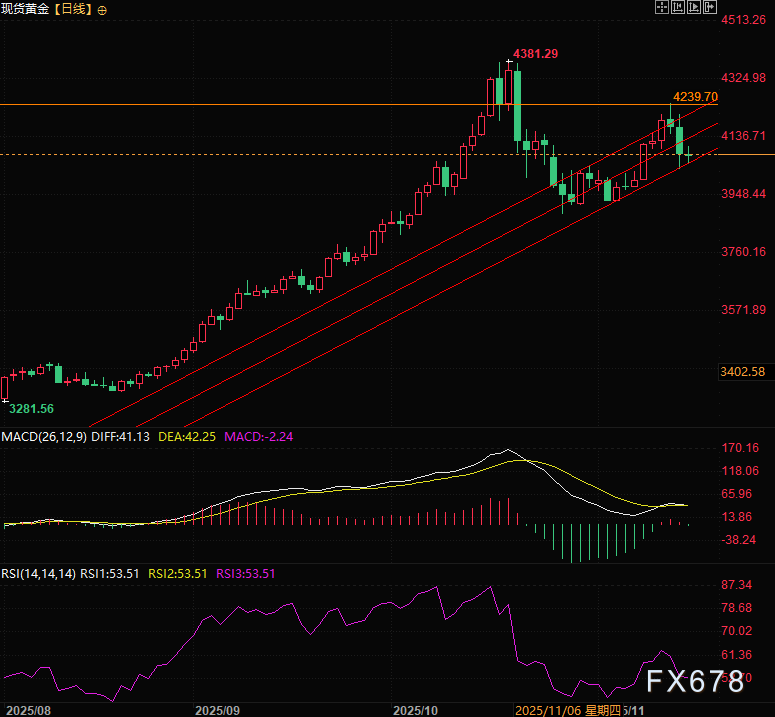This screenshot has height=717, width=775.
Task: Click the DIFF:41.13 value in MACD panel
Action: (x=120, y=437)
